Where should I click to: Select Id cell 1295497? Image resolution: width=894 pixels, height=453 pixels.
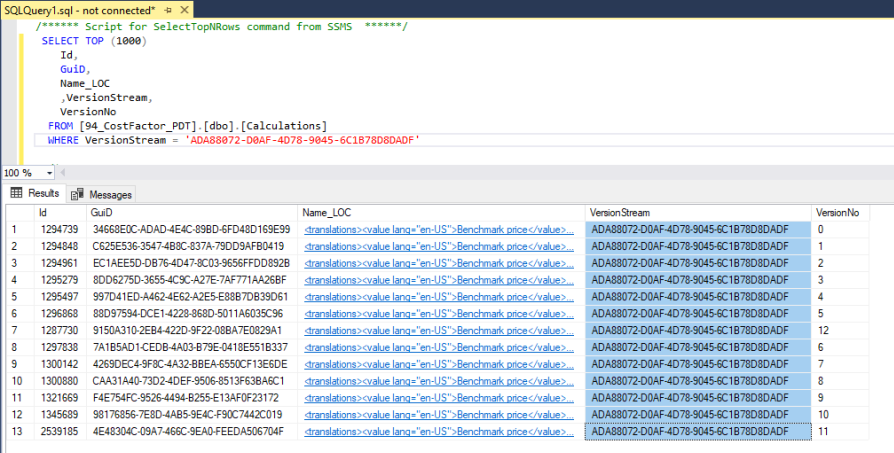pos(60,297)
